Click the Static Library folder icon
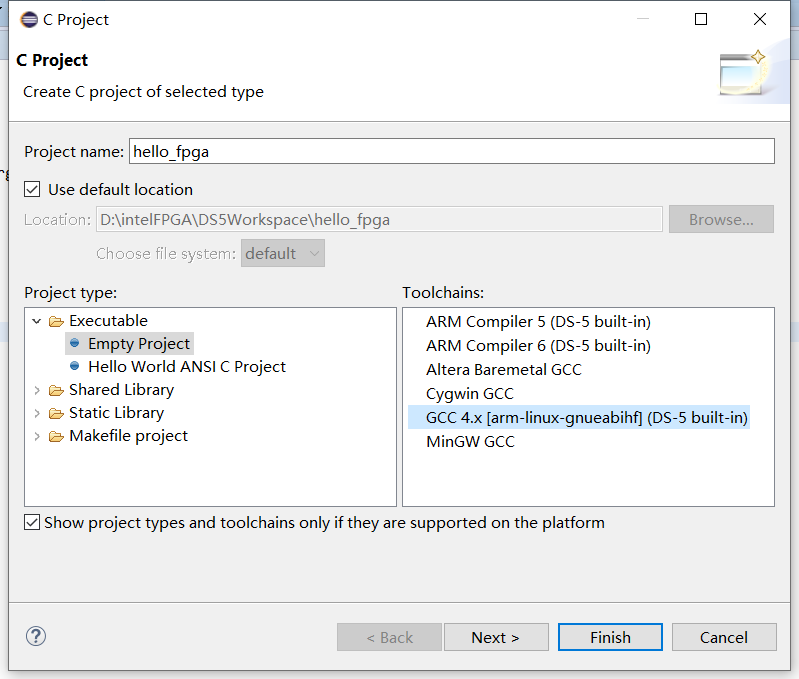The image size is (799, 679). point(56,414)
